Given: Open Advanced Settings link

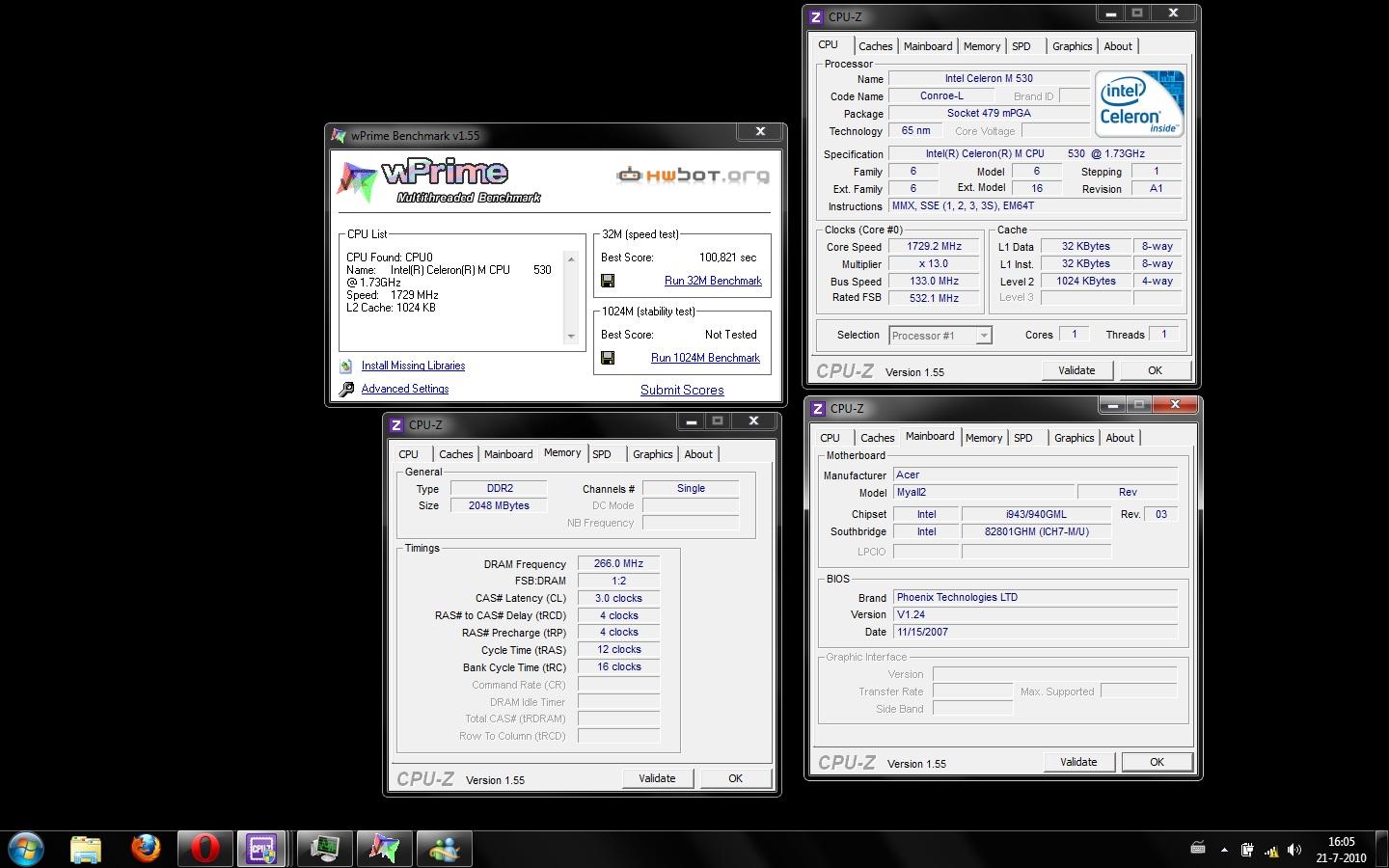Looking at the screenshot, I should coord(405,389).
